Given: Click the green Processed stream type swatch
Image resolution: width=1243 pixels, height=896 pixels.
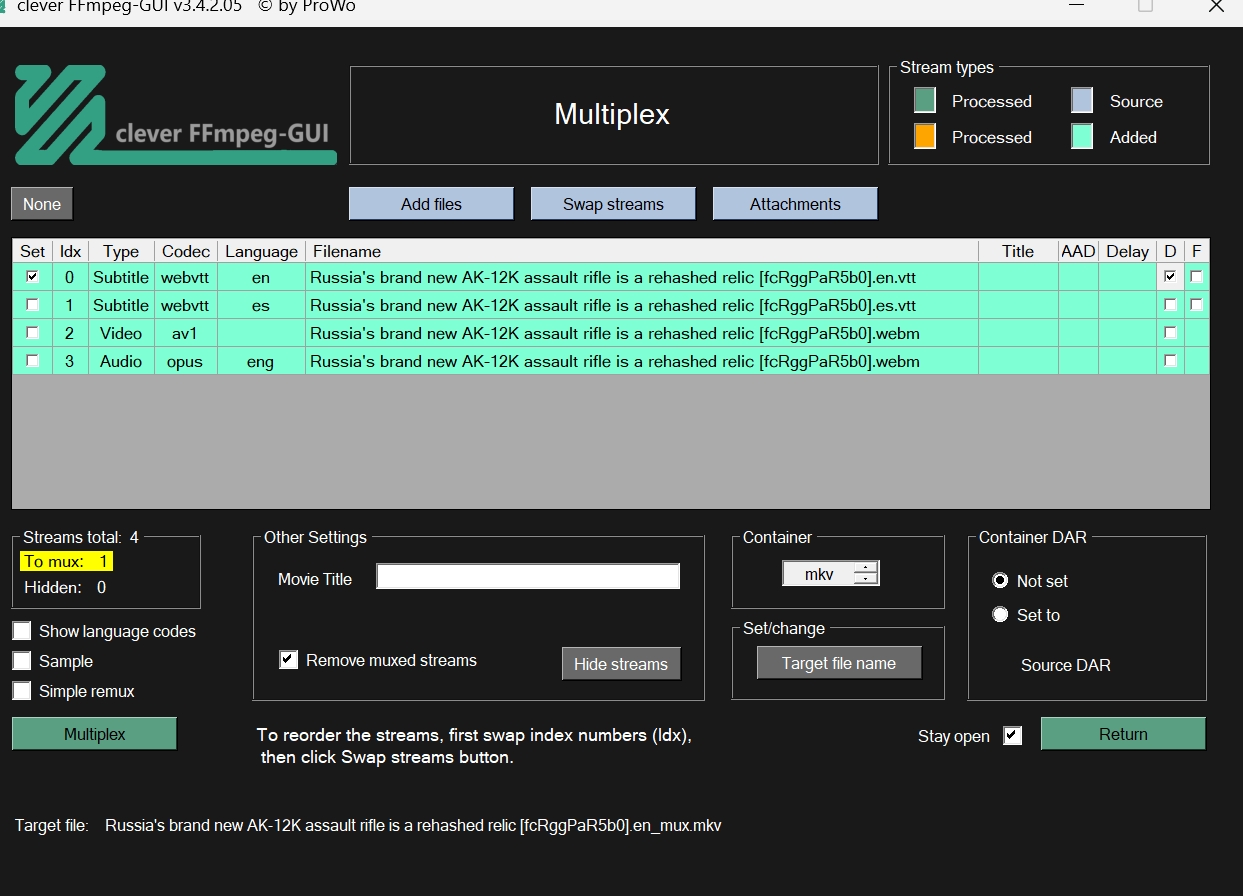Looking at the screenshot, I should click(x=925, y=100).
